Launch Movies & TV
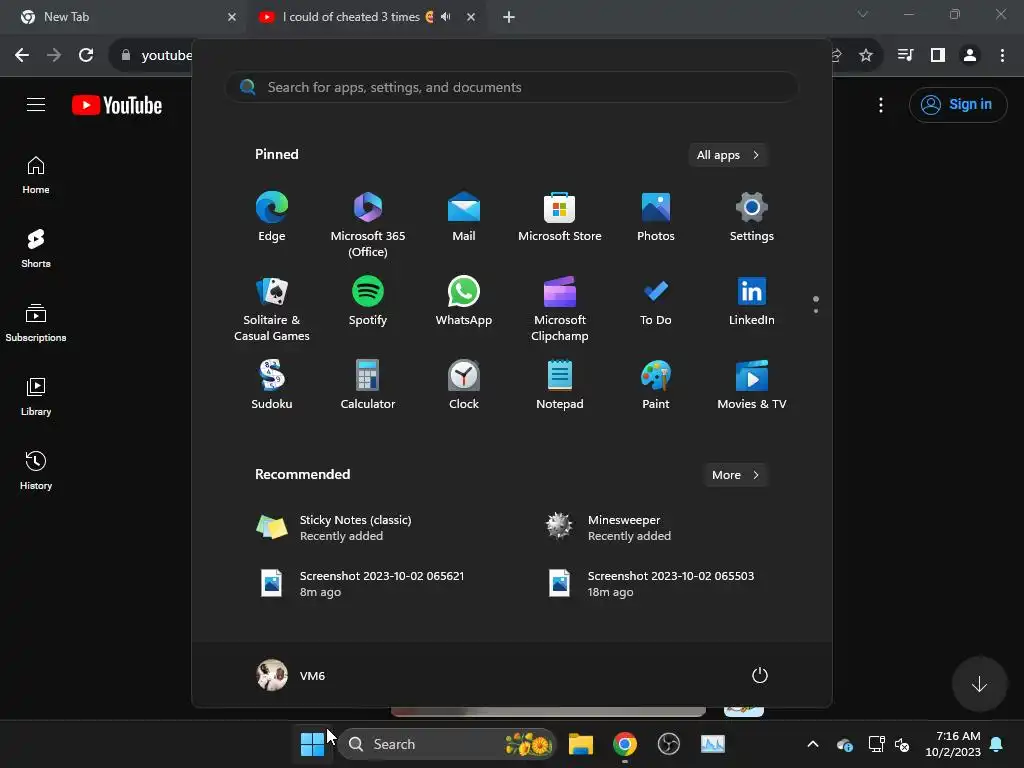Screen dimensions: 1024x768 [x=752, y=385]
